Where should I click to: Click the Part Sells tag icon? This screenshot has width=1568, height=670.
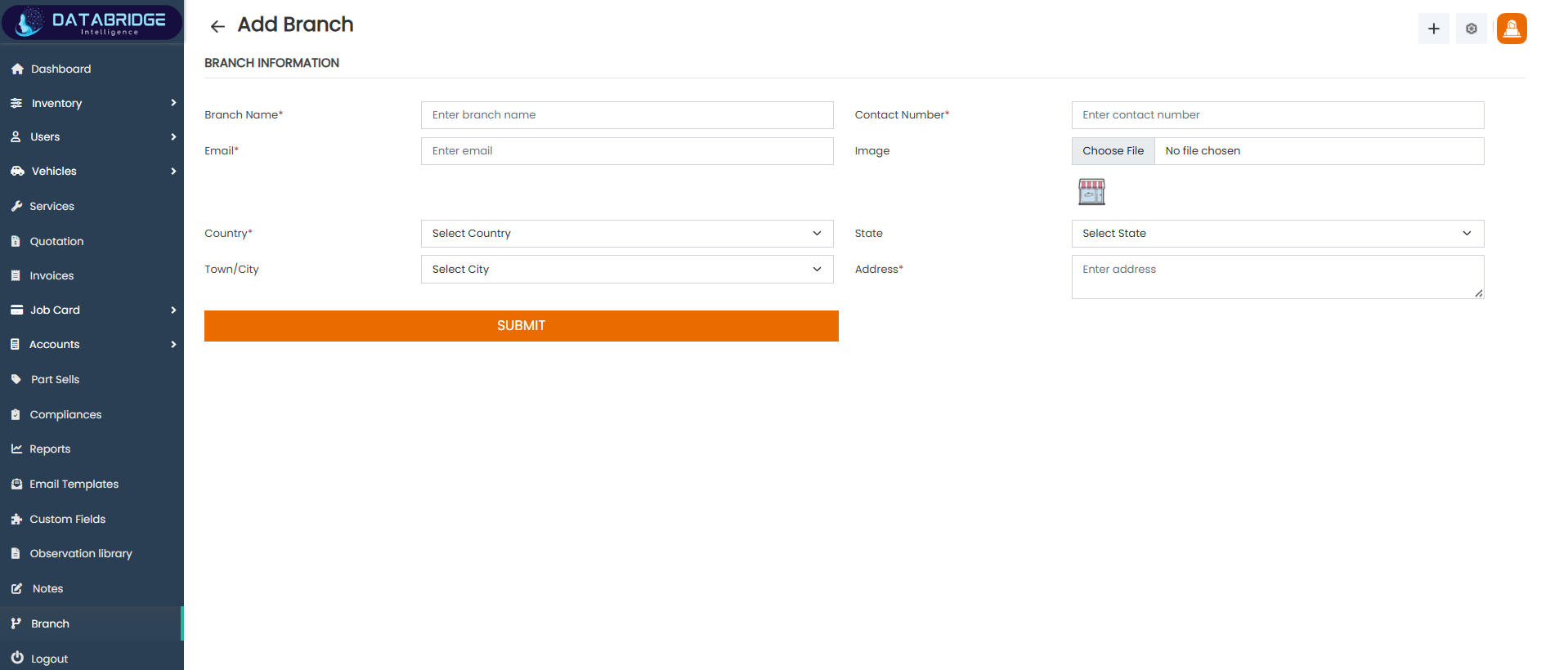pos(16,380)
